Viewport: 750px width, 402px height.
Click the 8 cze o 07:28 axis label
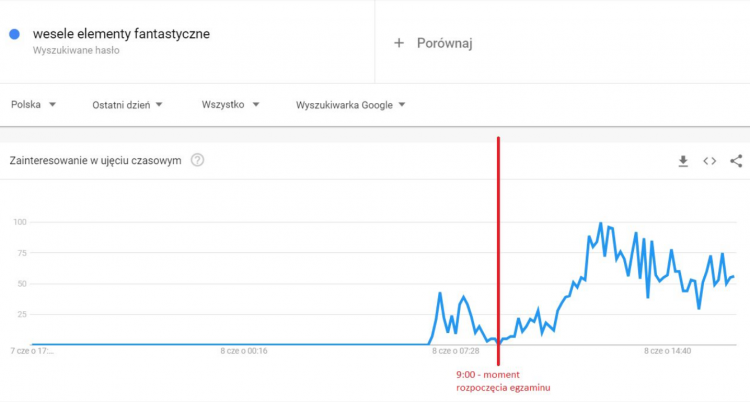pyautogui.click(x=456, y=351)
